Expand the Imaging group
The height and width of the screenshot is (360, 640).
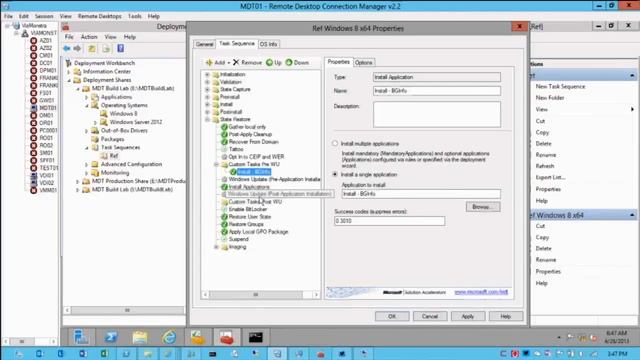click(216, 247)
